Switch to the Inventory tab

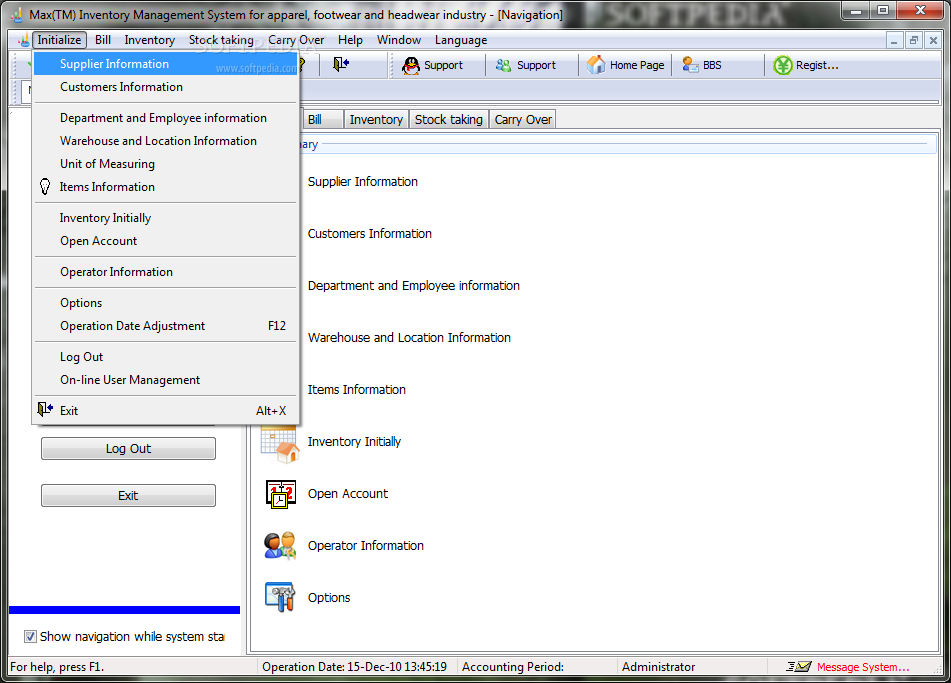376,119
